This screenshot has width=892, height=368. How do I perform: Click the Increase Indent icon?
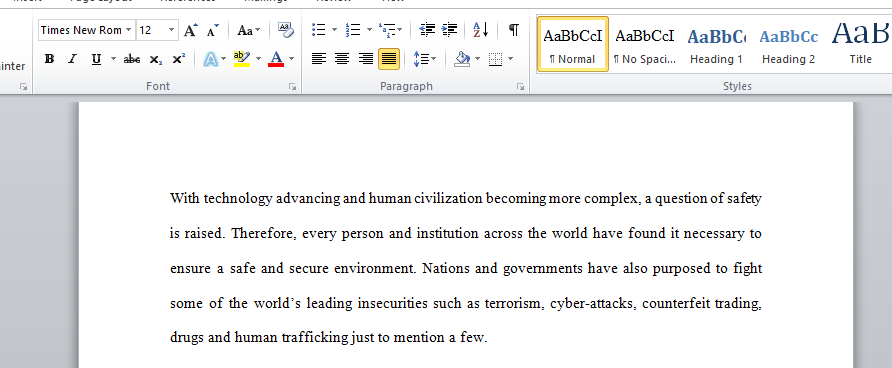449,30
